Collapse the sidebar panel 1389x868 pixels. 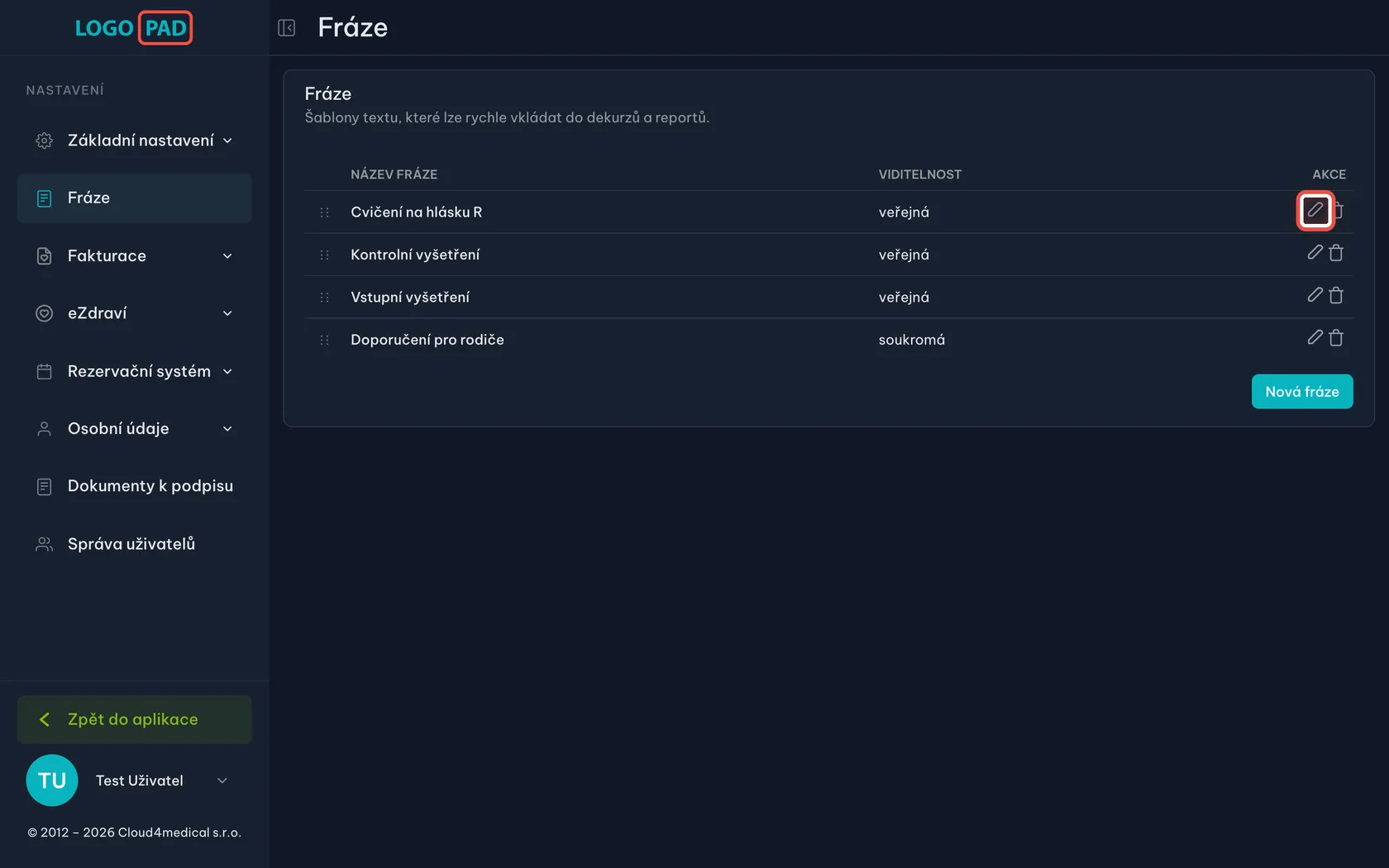pyautogui.click(x=287, y=28)
